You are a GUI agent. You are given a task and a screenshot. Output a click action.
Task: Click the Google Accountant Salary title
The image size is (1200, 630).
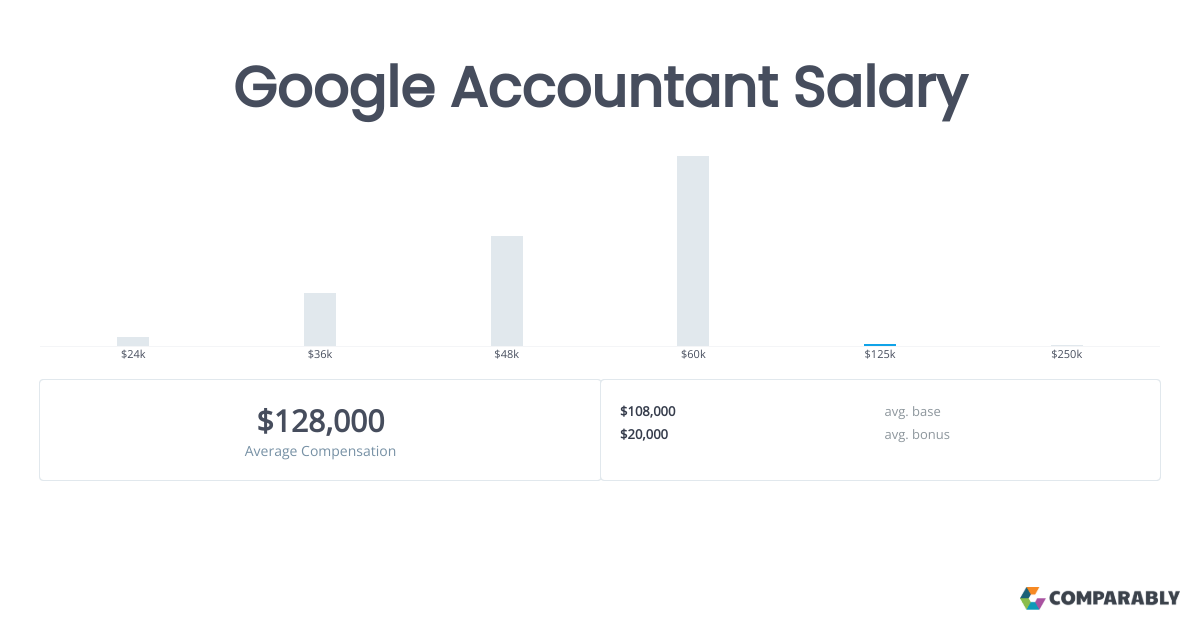click(600, 87)
